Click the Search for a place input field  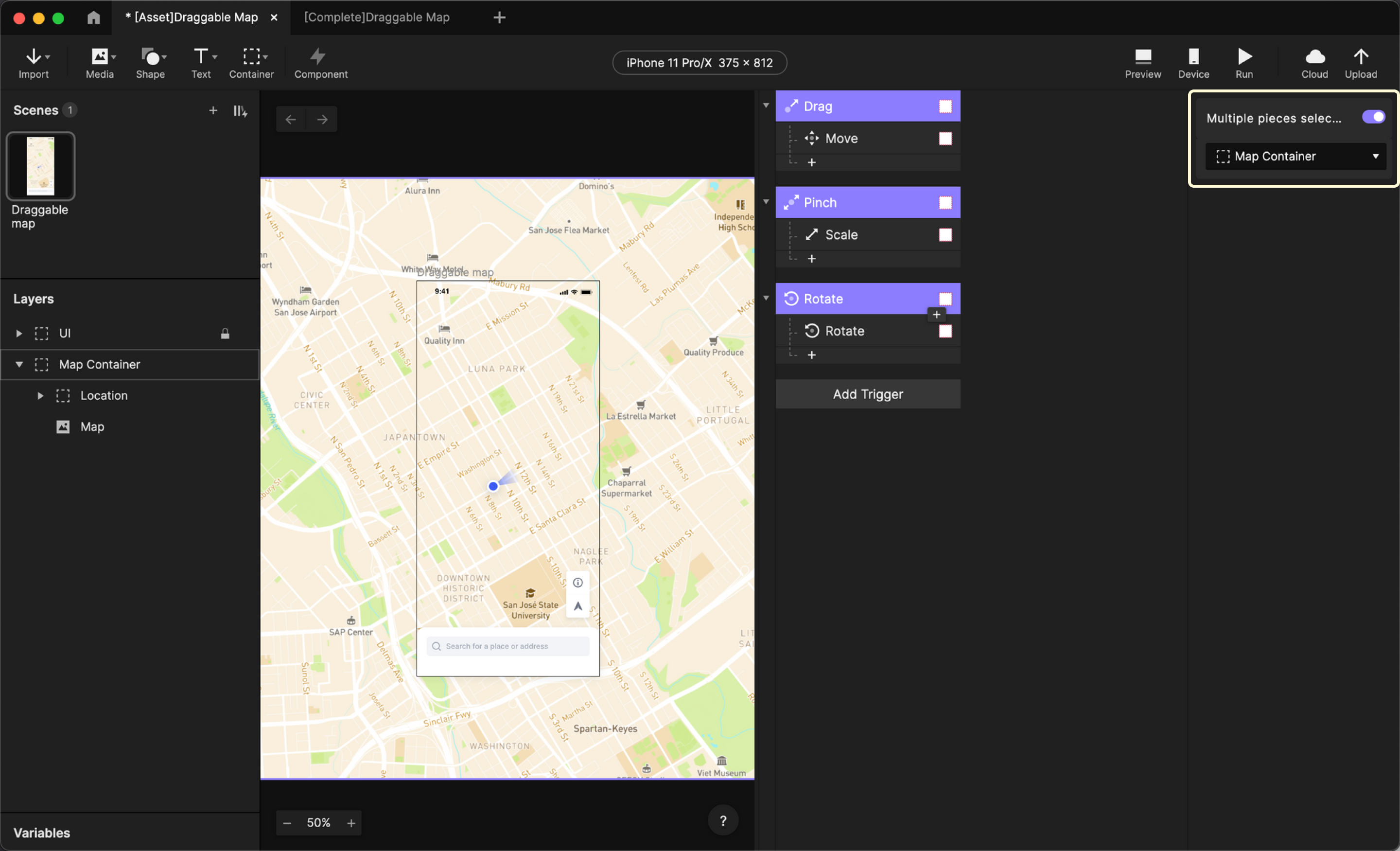[508, 644]
